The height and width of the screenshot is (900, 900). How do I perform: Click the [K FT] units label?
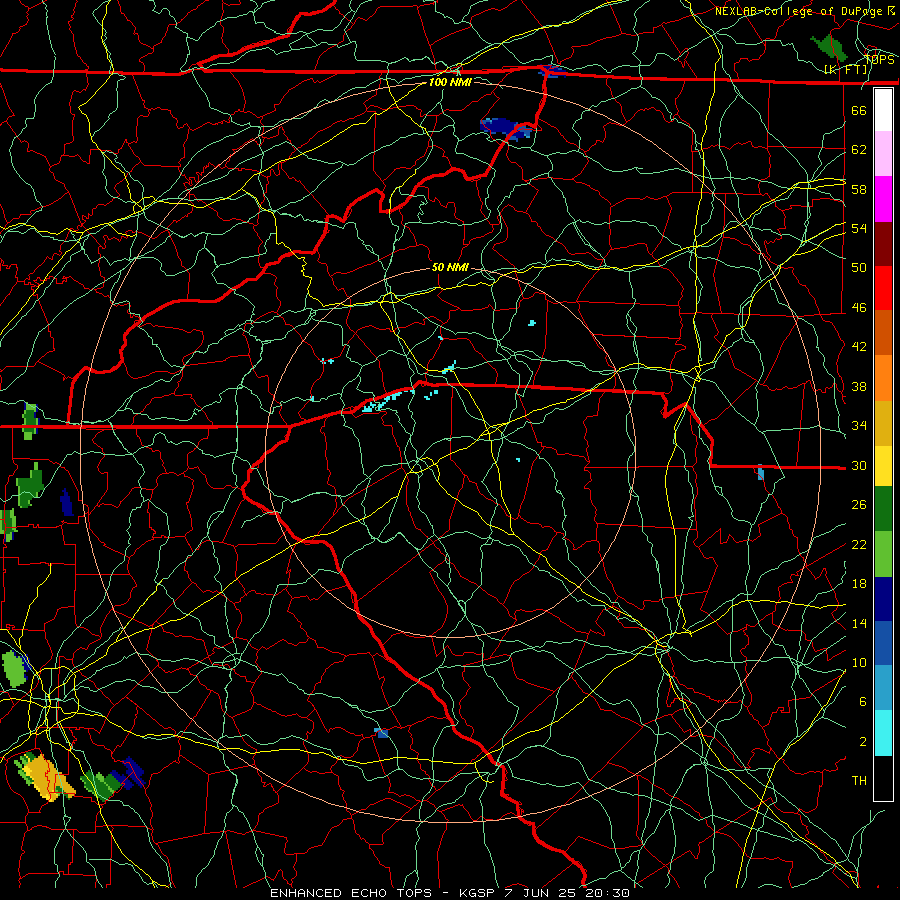pos(846,70)
